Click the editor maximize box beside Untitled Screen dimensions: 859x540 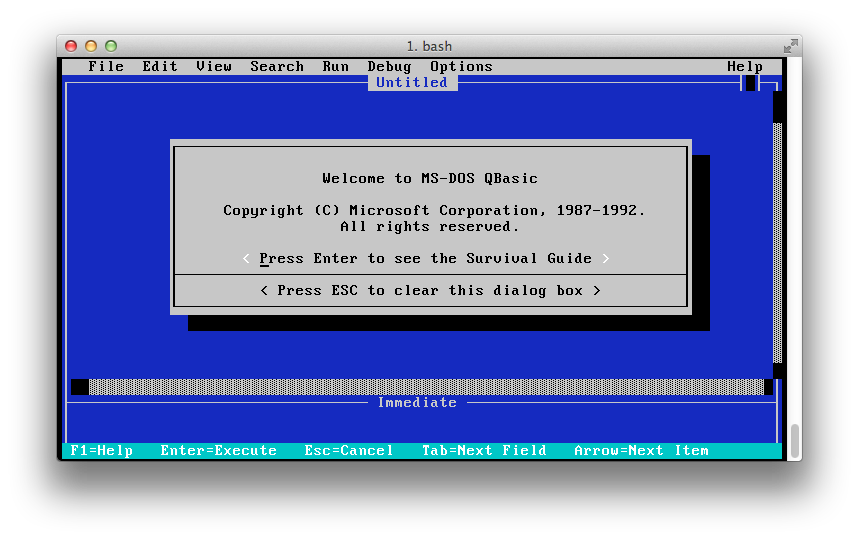[x=750, y=83]
